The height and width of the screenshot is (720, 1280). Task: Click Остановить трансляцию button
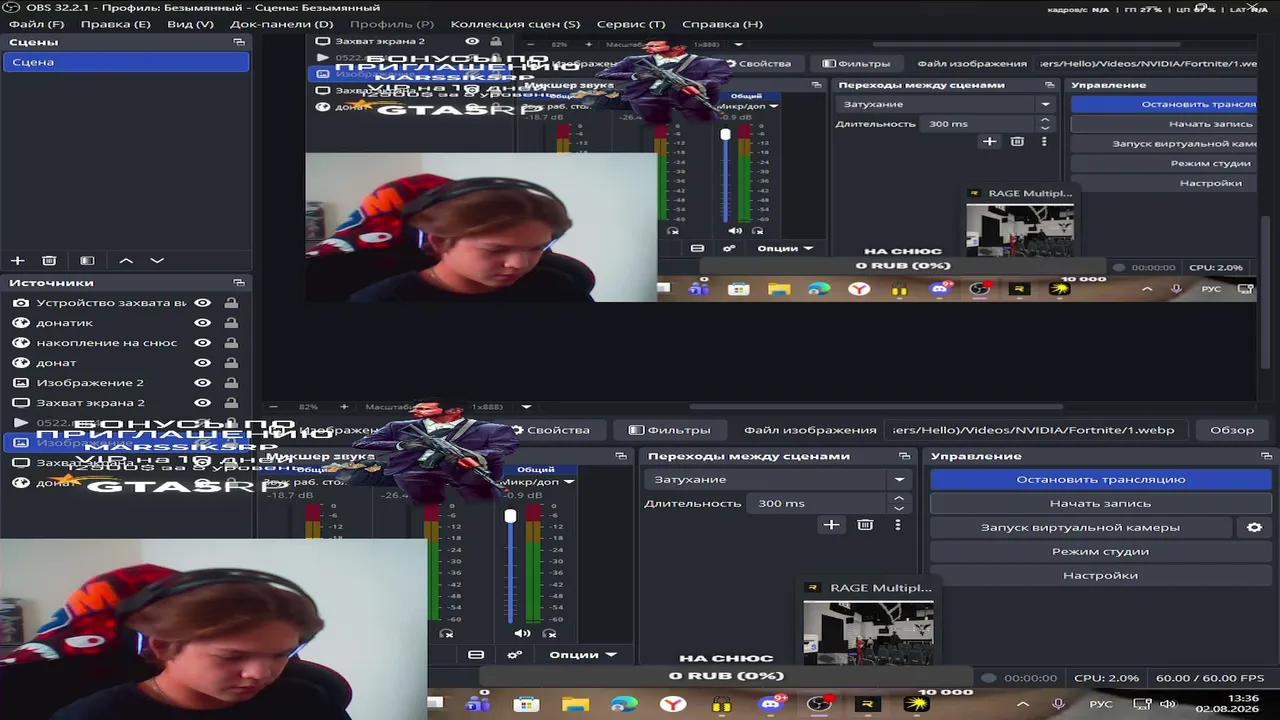point(1101,479)
